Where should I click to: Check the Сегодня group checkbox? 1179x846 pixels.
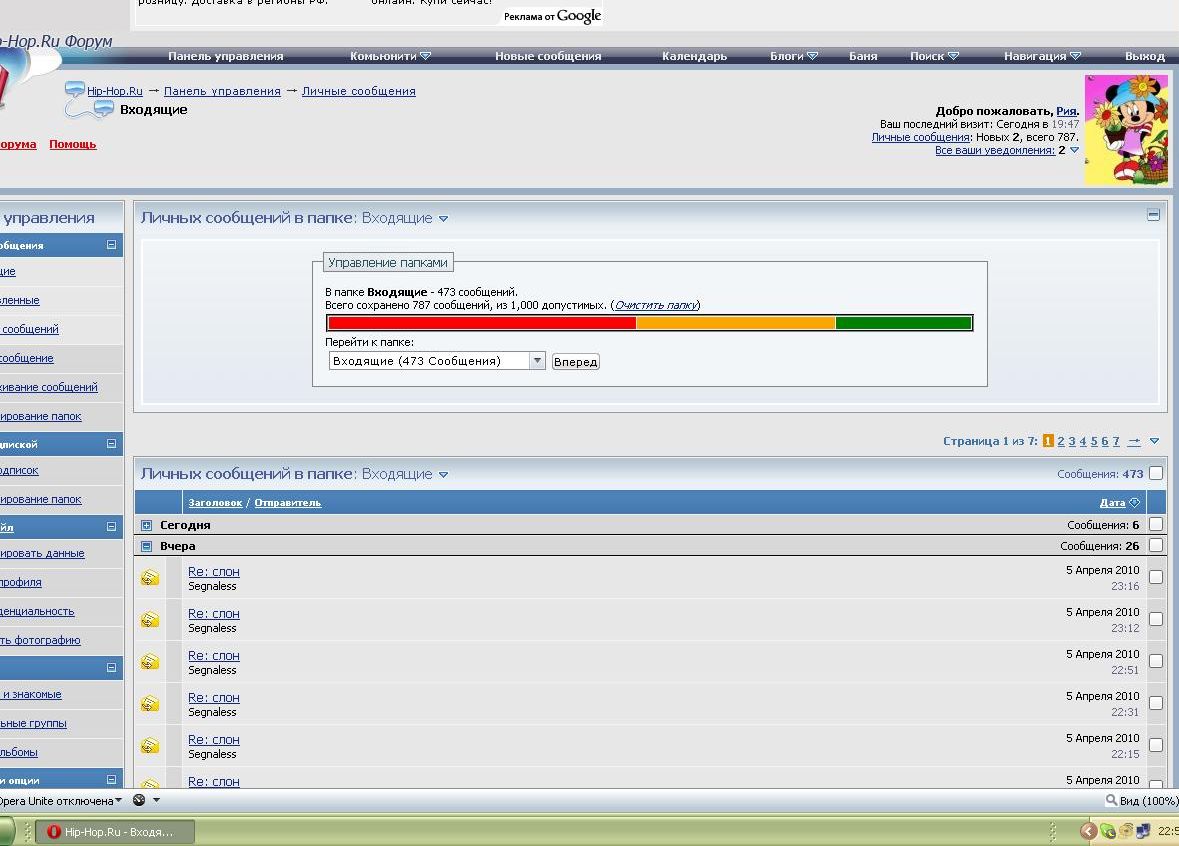pos(1156,524)
